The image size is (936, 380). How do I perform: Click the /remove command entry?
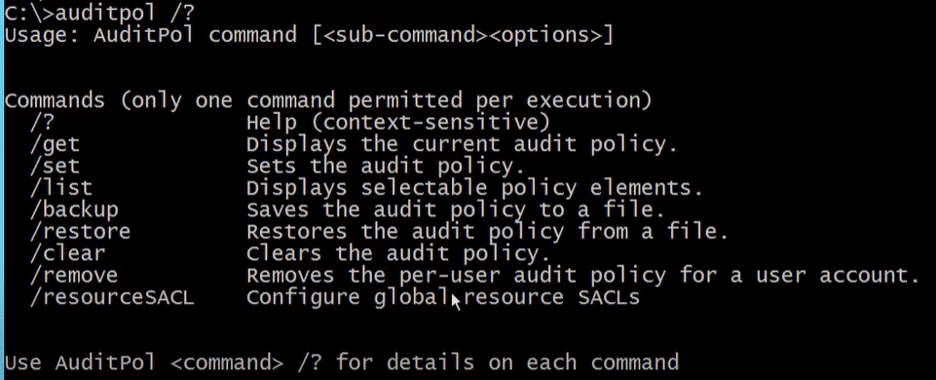pos(74,275)
